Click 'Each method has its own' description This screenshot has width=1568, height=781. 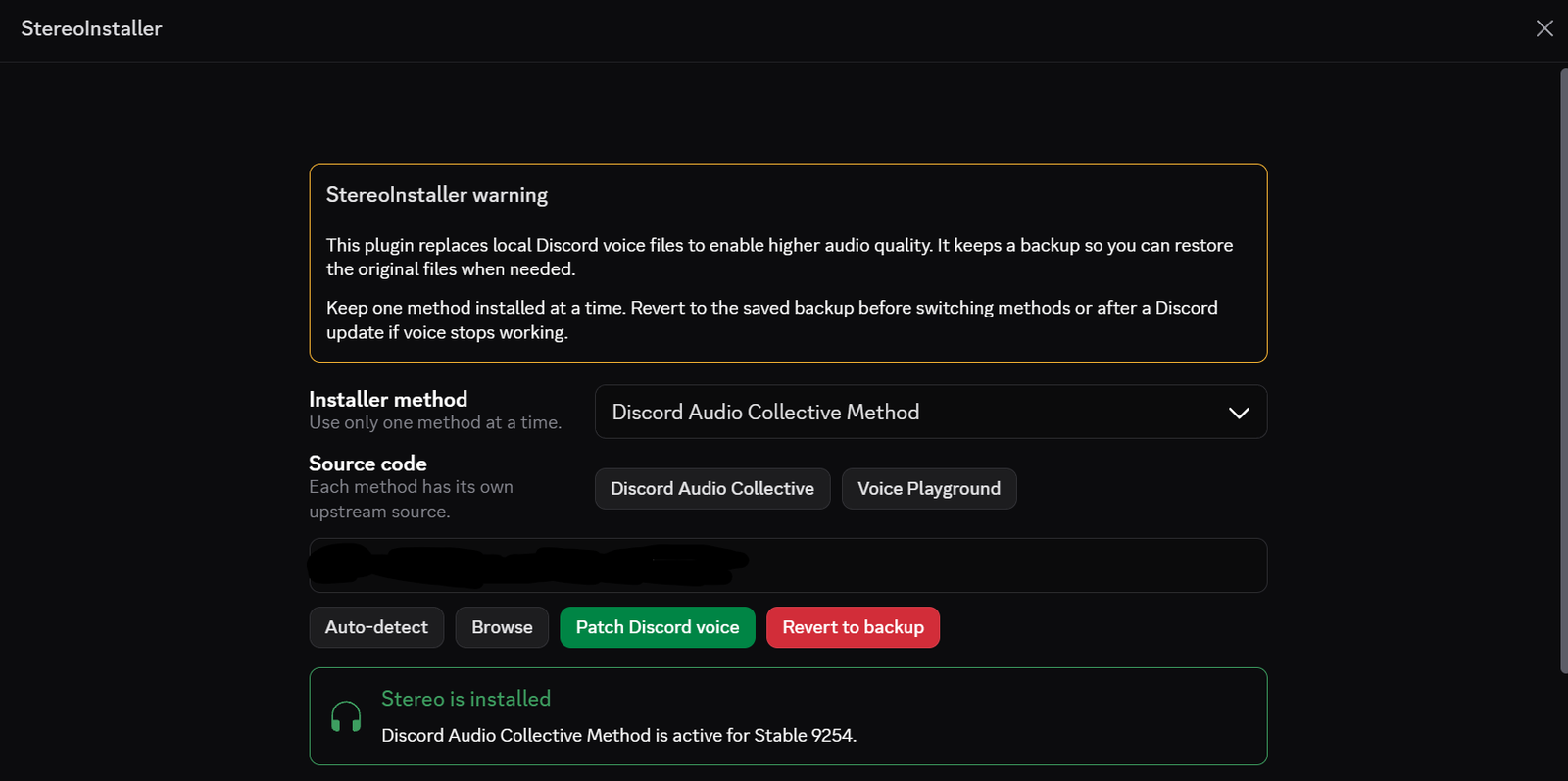(411, 499)
